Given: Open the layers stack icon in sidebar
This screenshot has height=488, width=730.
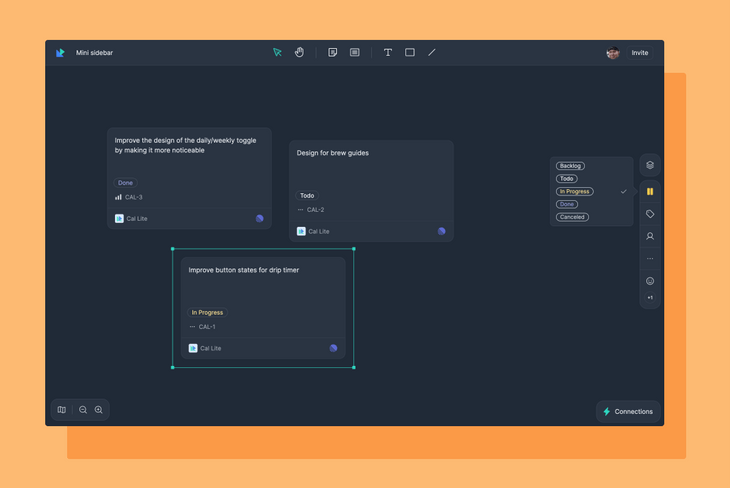Looking at the screenshot, I should click(x=650, y=165).
